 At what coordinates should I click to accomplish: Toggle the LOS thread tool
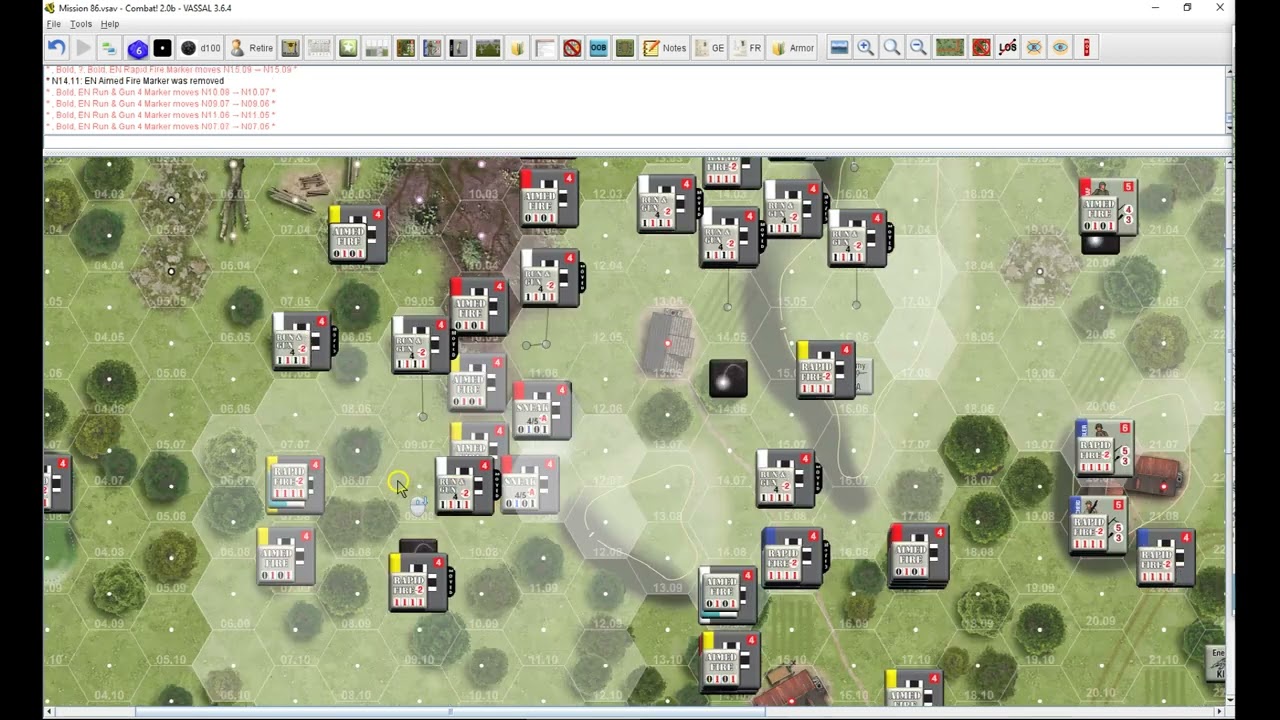[1007, 48]
